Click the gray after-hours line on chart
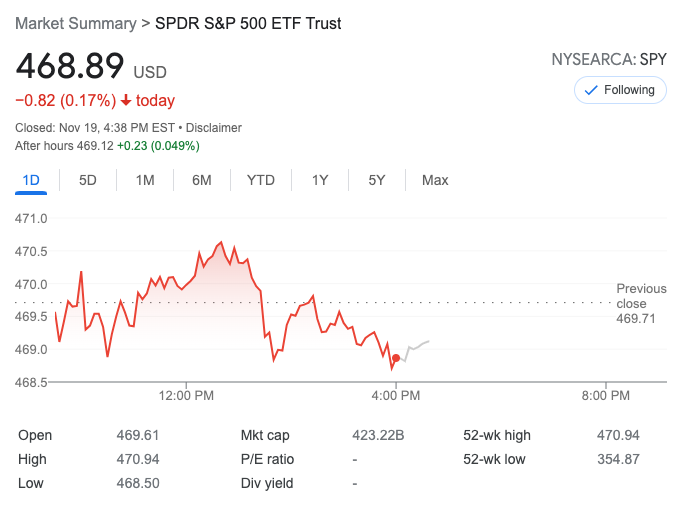This screenshot has width=698, height=505. tap(415, 348)
